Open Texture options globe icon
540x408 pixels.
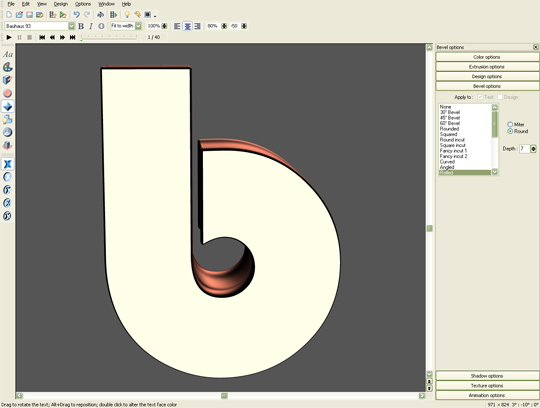[x=8, y=132]
